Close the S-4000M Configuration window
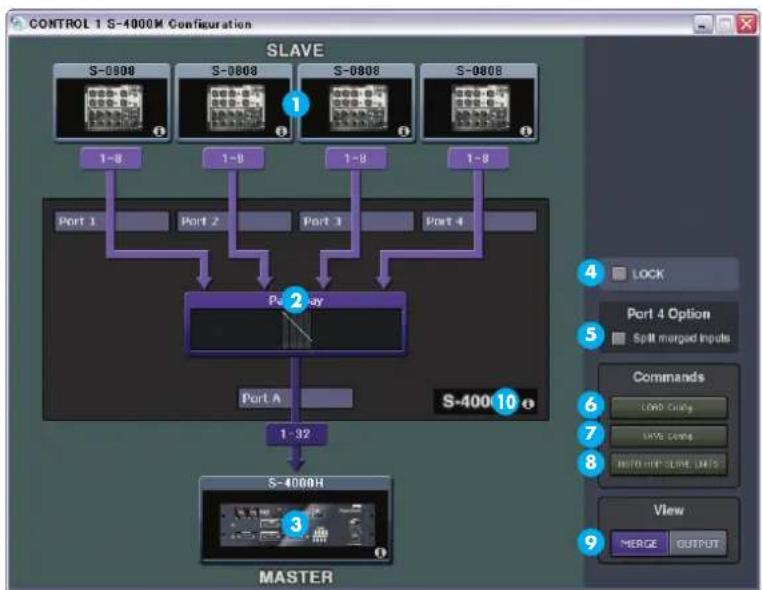 click(746, 24)
